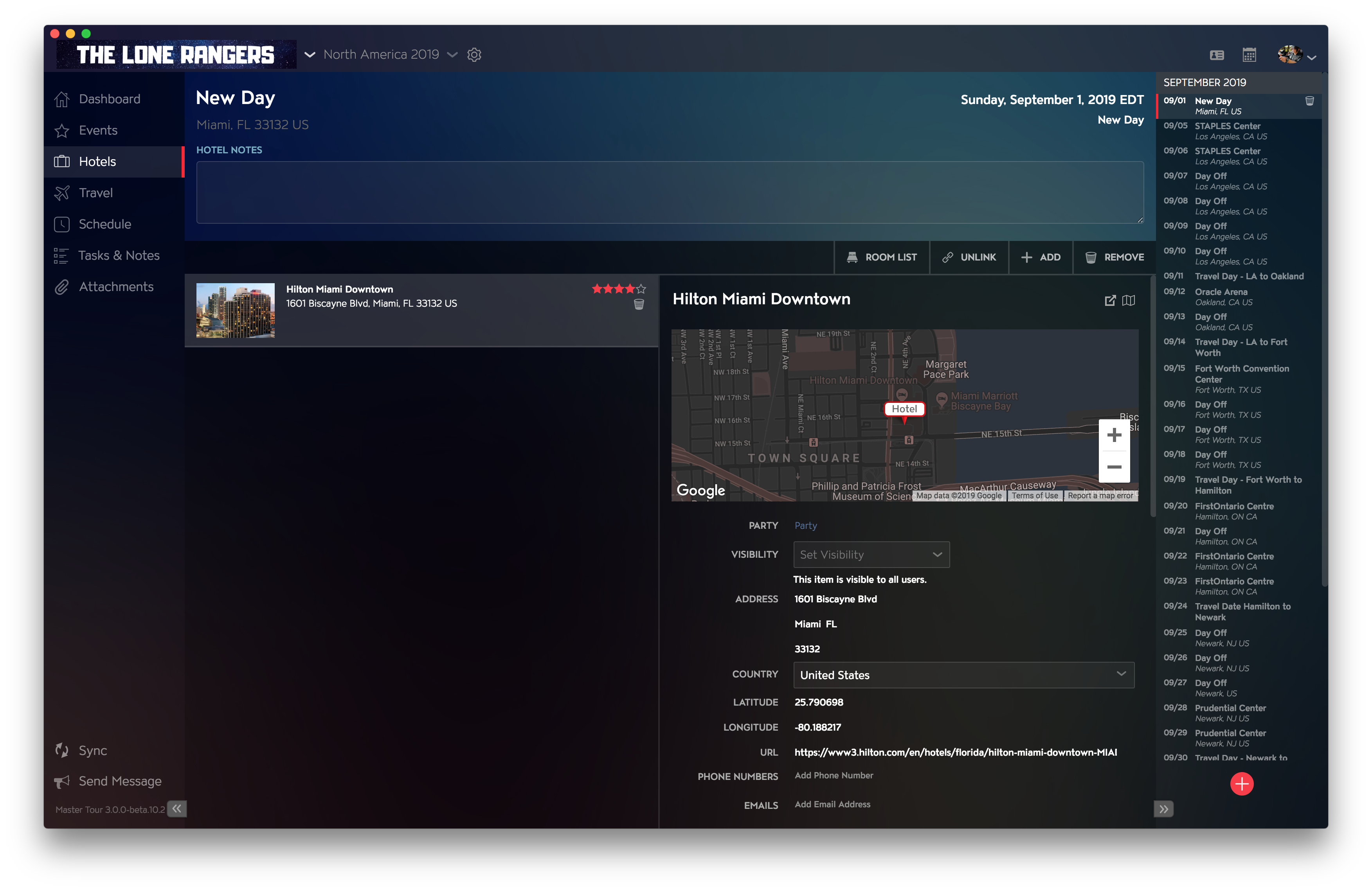Click the map view icon beside hotel name
The height and width of the screenshot is (891, 1372).
tap(1129, 300)
